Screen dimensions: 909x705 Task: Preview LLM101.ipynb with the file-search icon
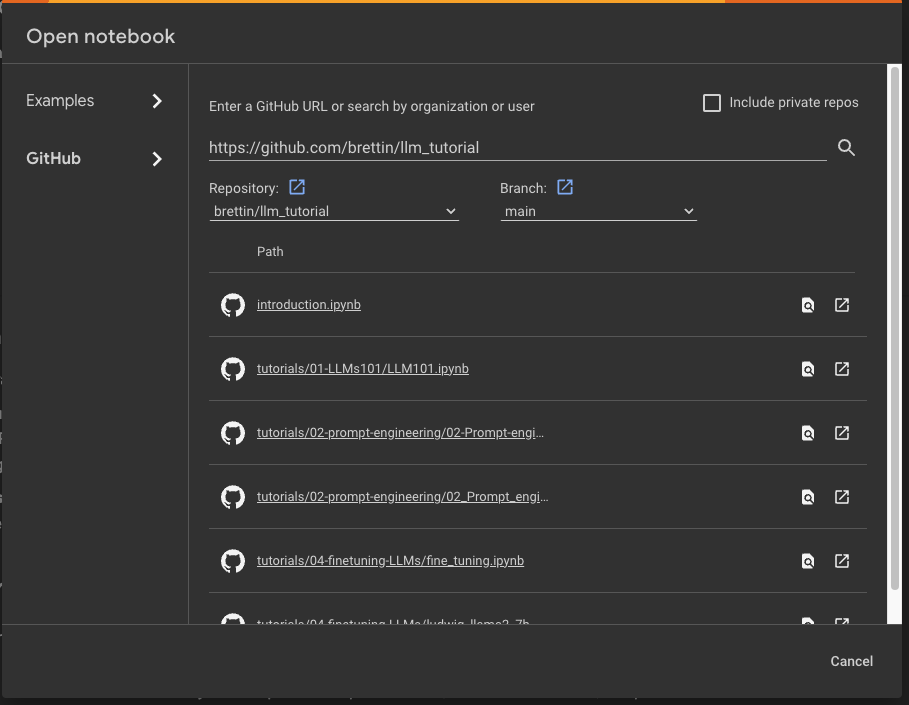(808, 369)
